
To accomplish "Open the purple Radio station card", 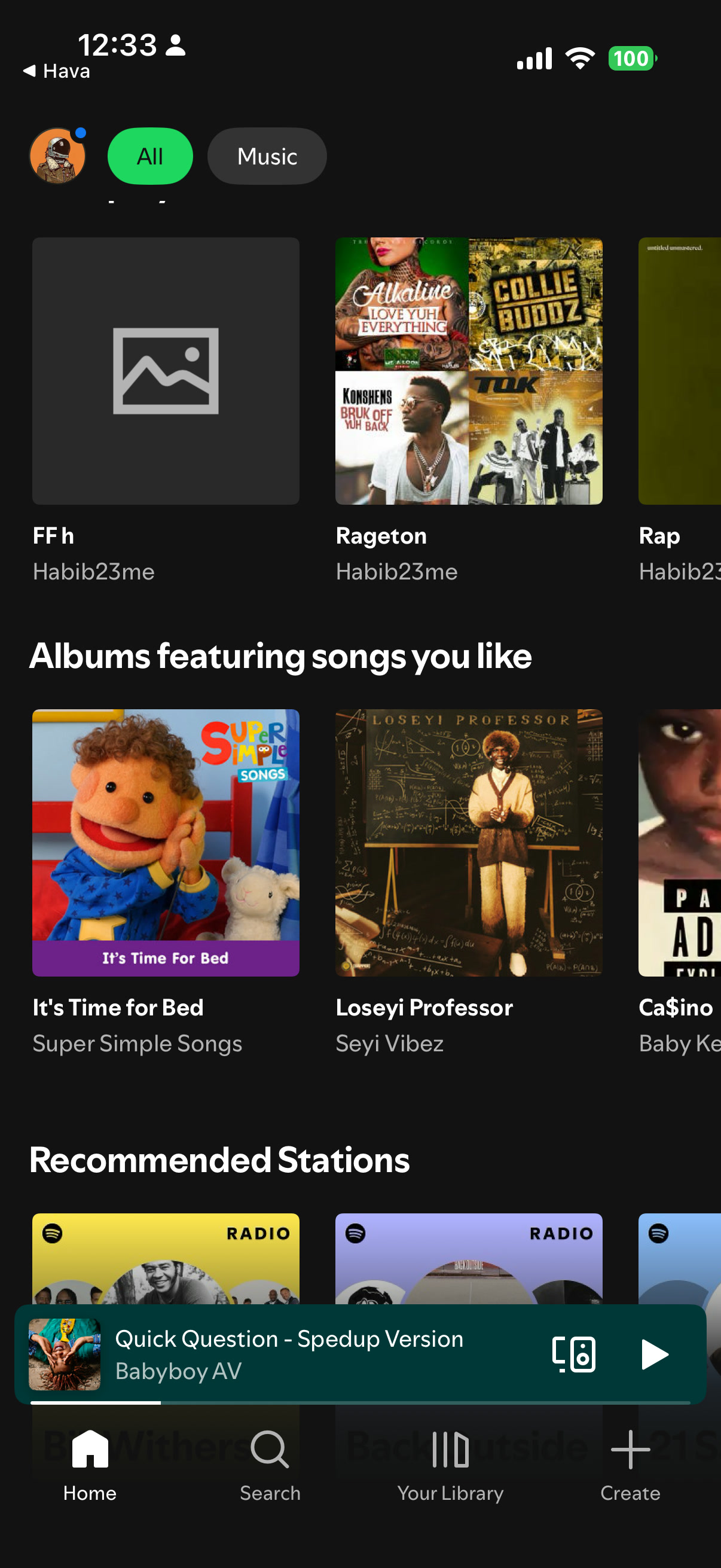I will tap(469, 1258).
